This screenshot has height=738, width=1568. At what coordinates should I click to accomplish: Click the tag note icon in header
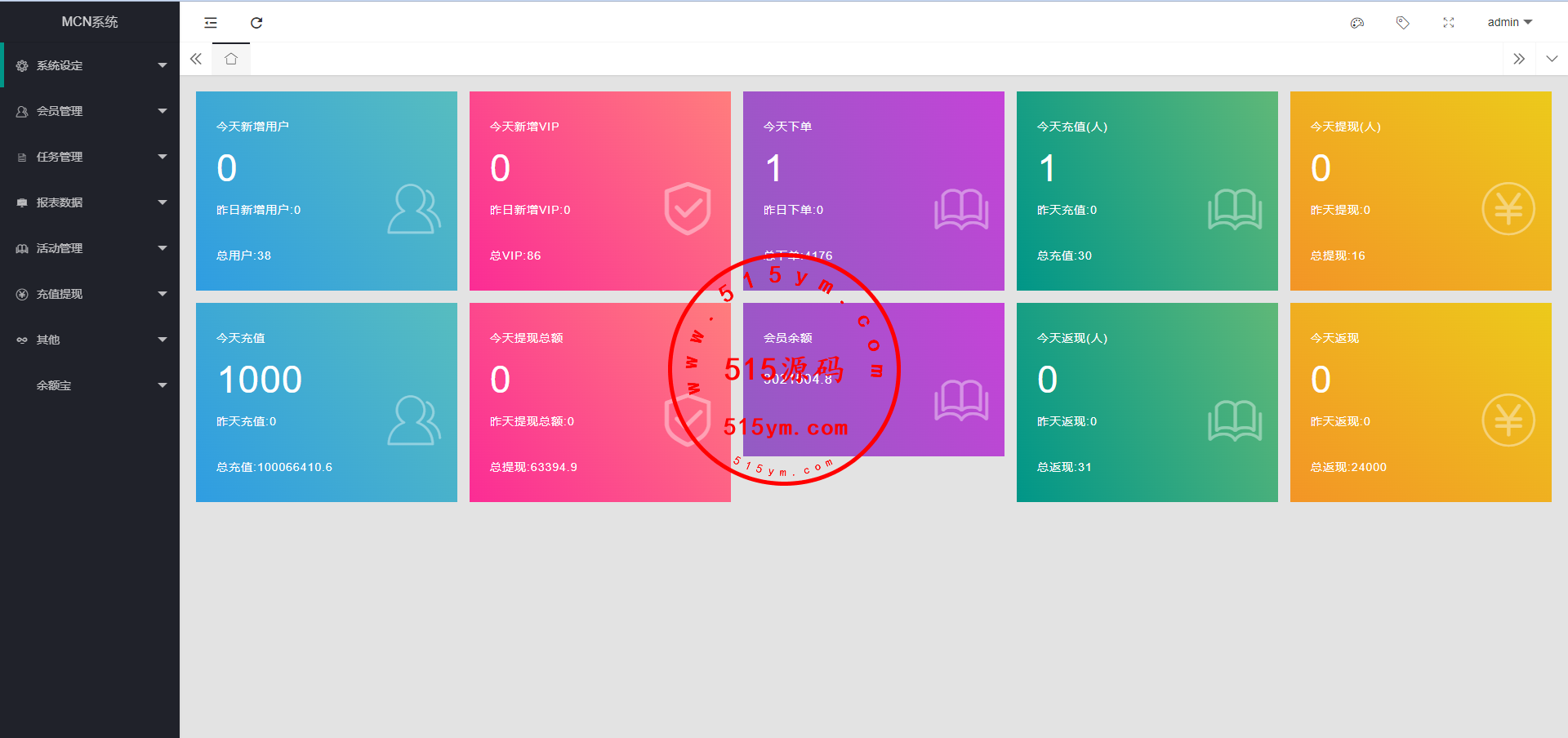tap(1403, 23)
